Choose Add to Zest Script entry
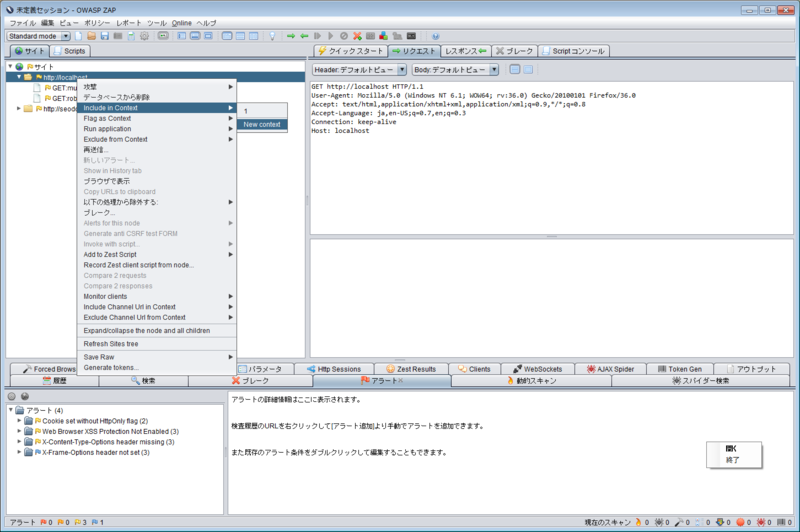800x532 pixels. (x=157, y=255)
